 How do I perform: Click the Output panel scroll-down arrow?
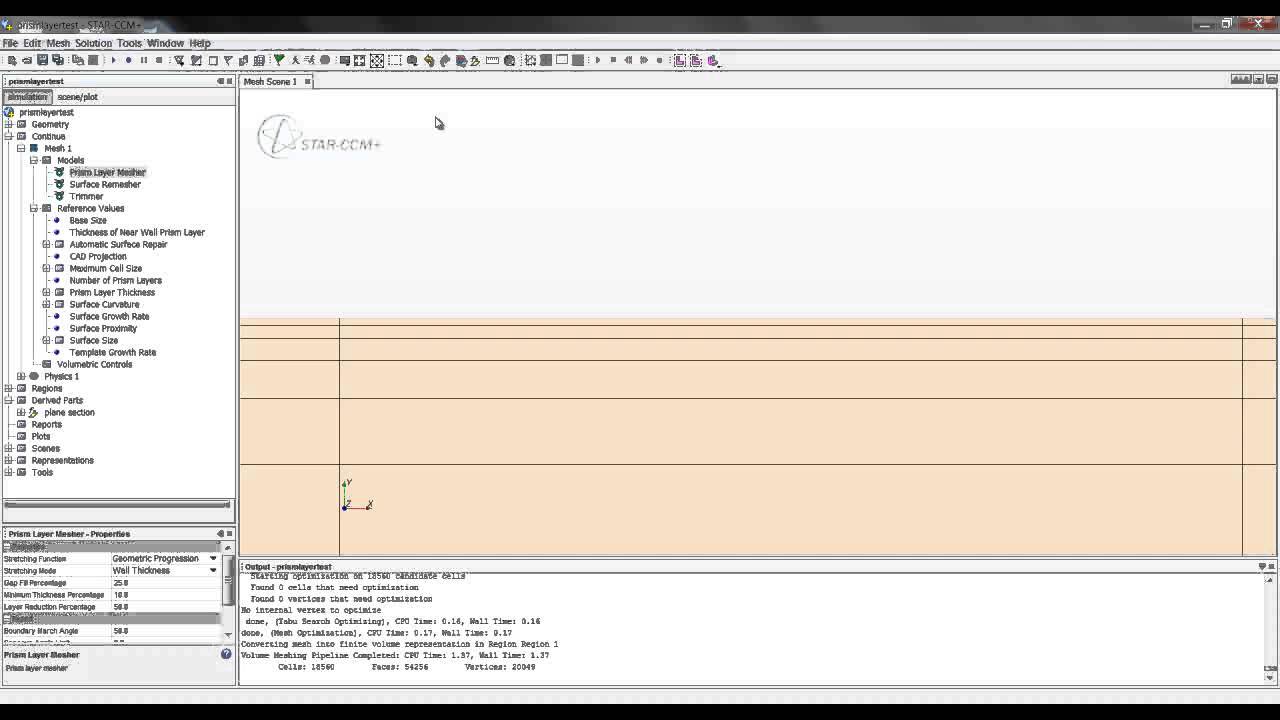click(1271, 678)
